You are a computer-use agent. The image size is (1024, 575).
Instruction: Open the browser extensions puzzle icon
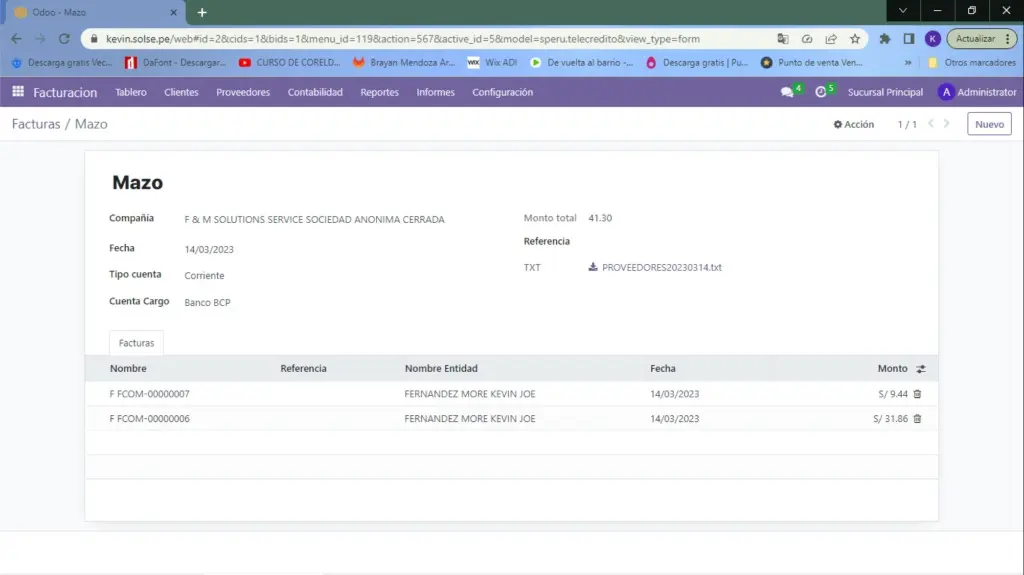tap(885, 39)
